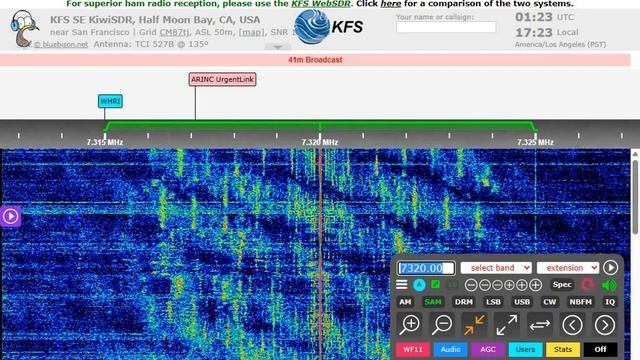Open the 'select band' dropdown
This screenshot has width=640, height=360.
496,268
